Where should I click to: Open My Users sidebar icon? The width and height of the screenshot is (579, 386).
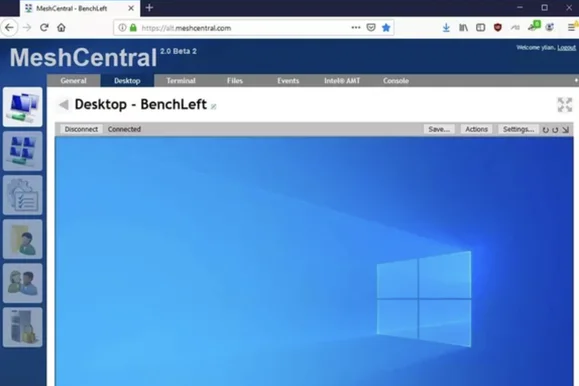(23, 283)
